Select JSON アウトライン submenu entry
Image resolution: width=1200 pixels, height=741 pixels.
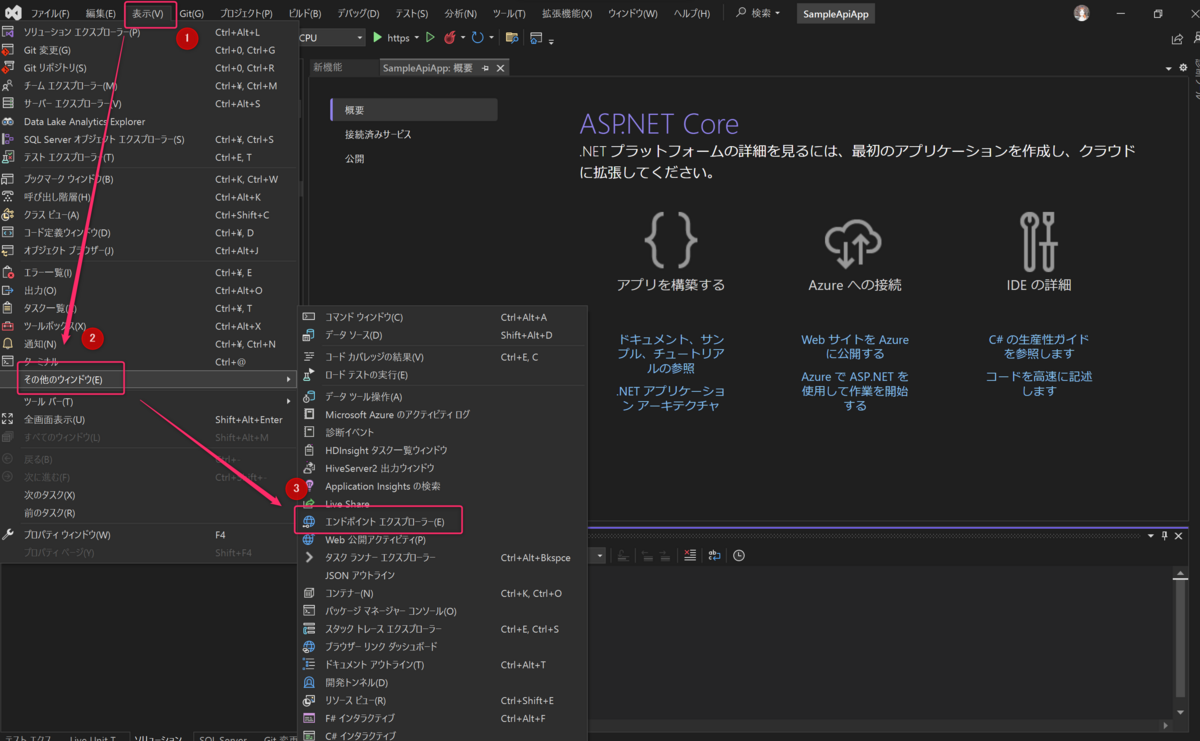442,575
